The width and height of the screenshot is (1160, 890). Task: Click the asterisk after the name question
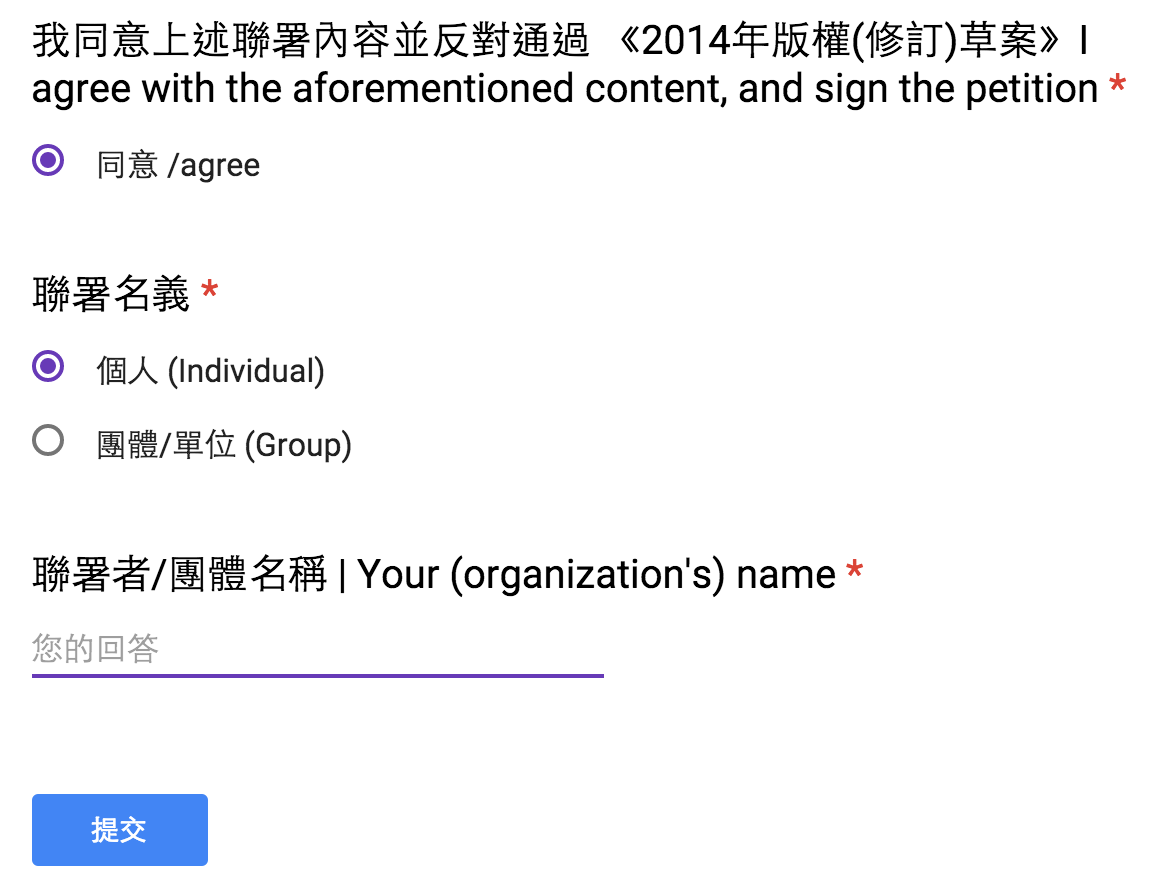856,570
